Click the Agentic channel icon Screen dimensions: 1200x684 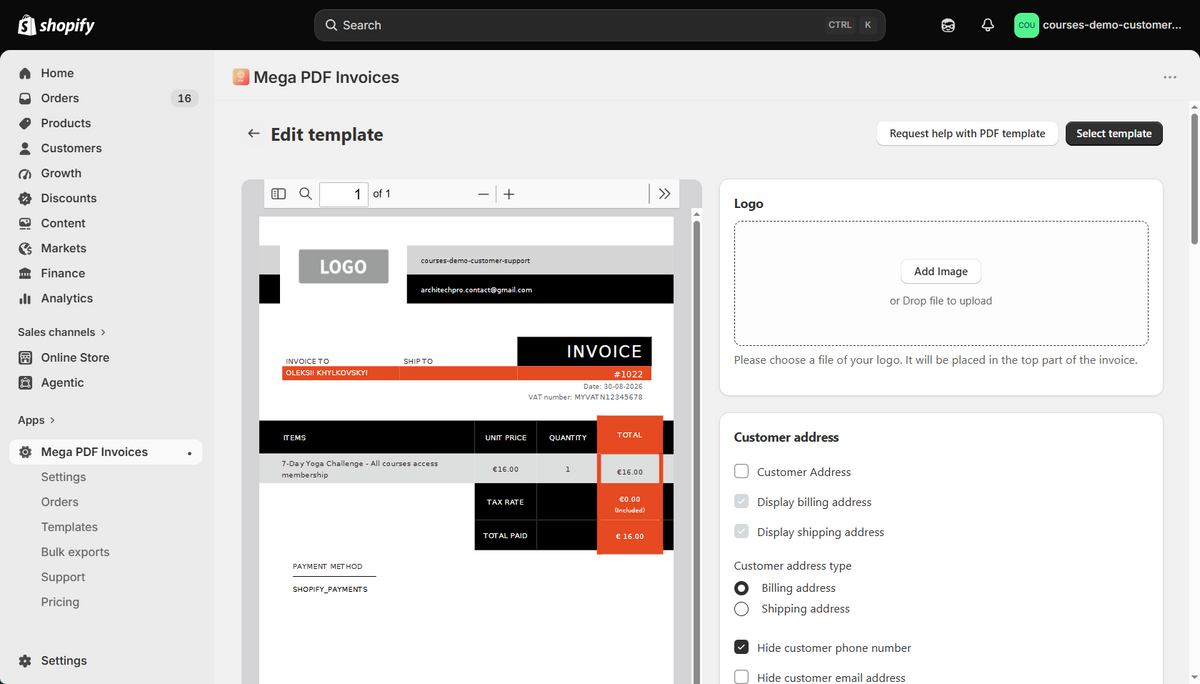(x=25, y=382)
